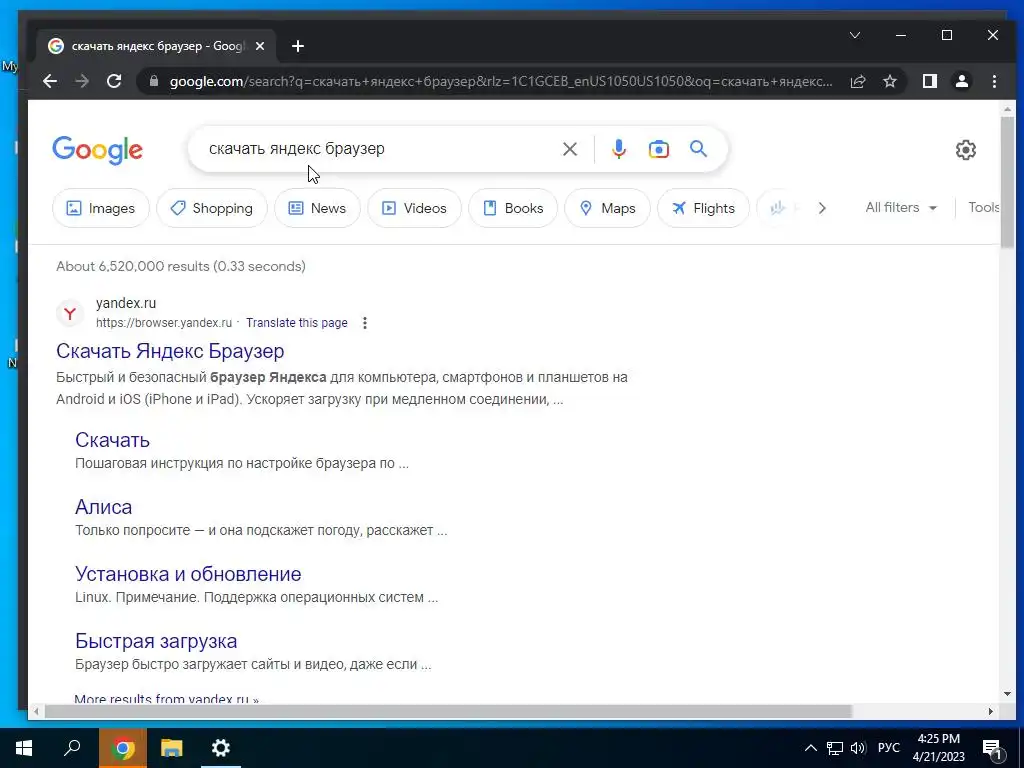The width and height of the screenshot is (1024, 768).
Task: Click the address bar URL
Action: click(x=501, y=81)
